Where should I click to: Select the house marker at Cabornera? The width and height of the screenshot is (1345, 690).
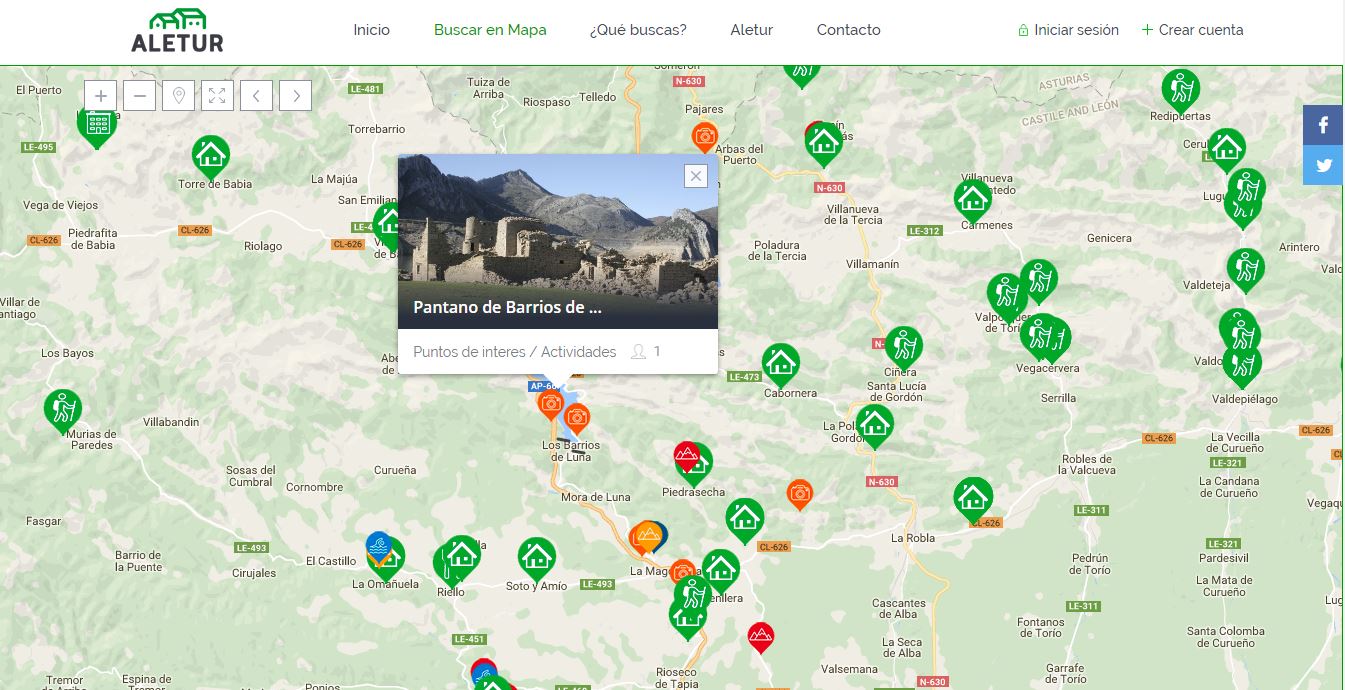pyautogui.click(x=780, y=364)
